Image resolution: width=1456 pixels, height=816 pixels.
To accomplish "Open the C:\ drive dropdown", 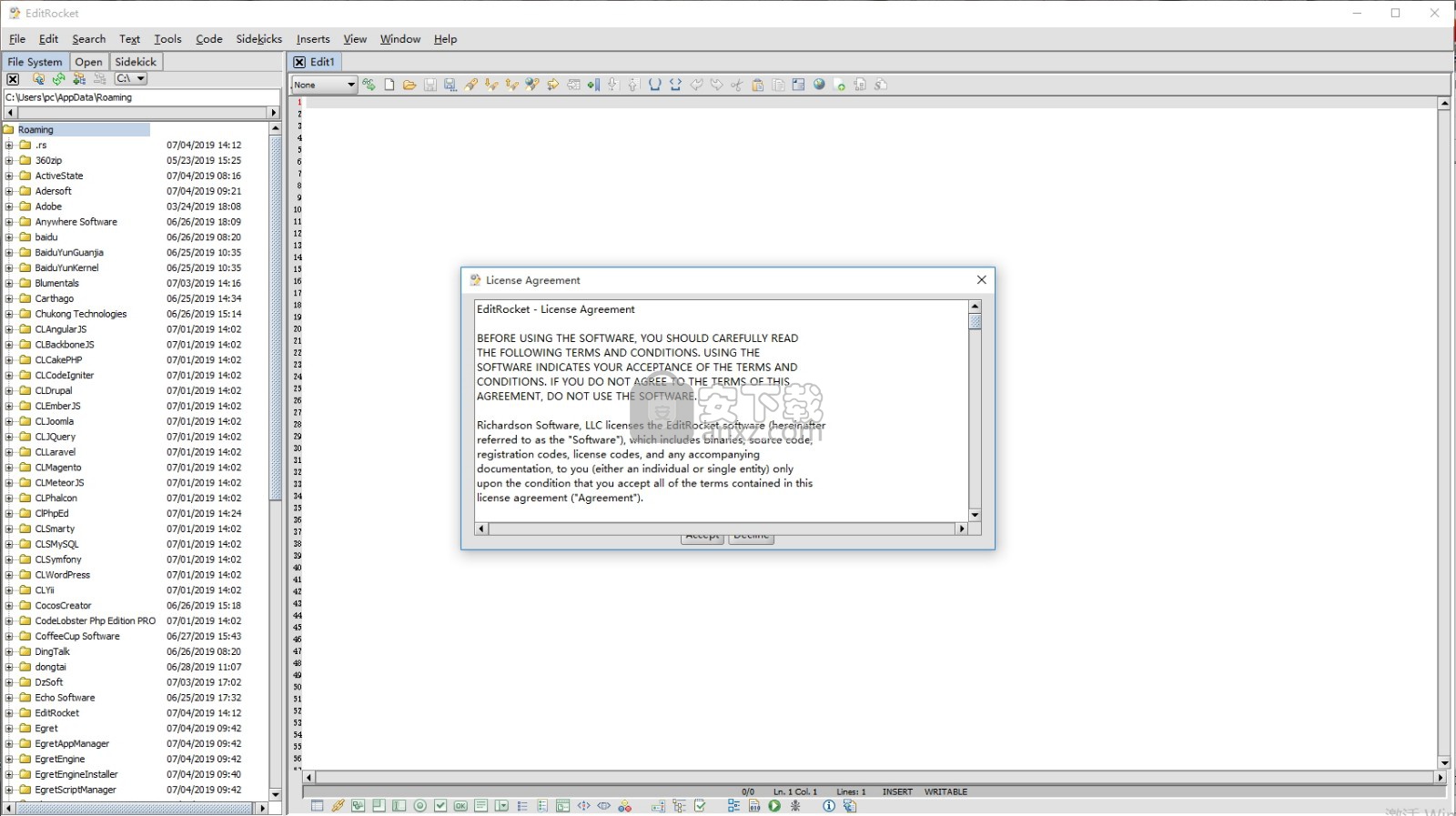I will (x=130, y=79).
